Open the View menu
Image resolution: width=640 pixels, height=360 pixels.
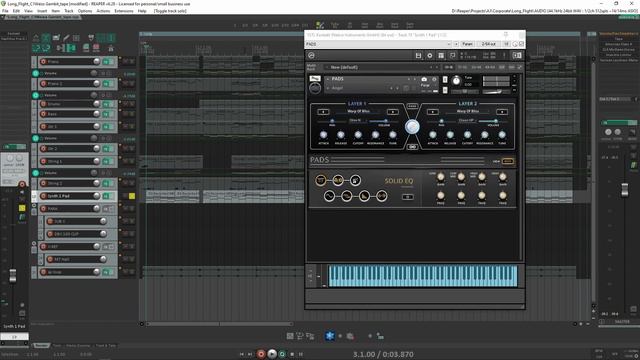[x=28, y=11]
